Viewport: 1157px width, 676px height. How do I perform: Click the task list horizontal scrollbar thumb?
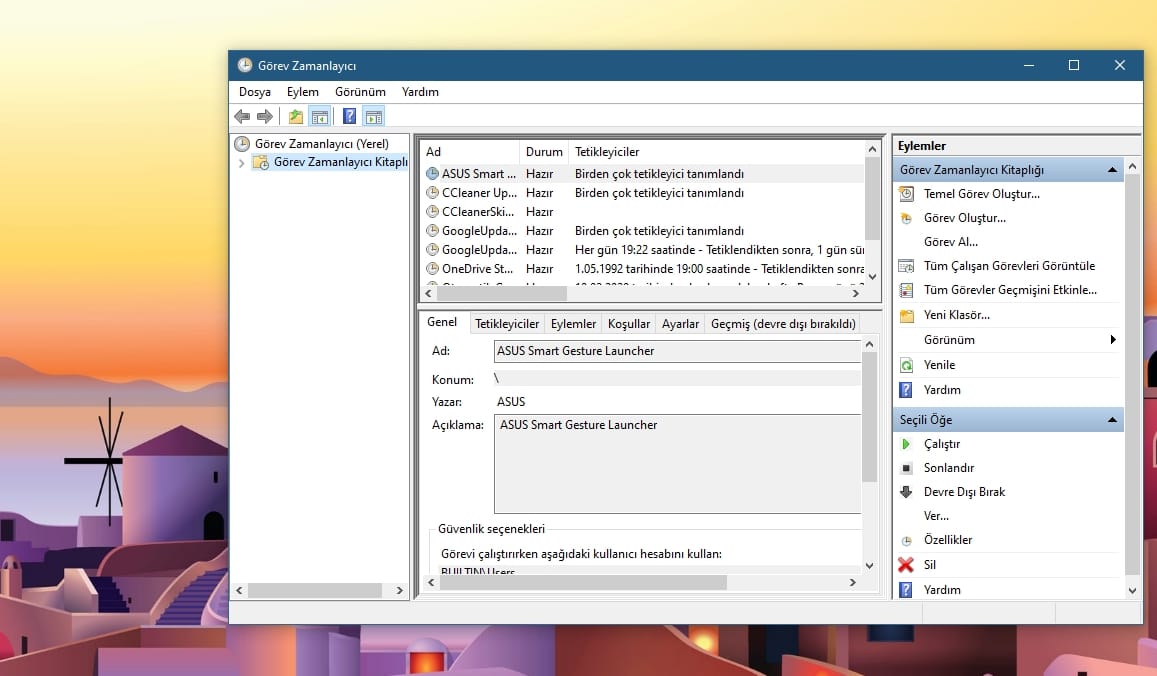(502, 294)
